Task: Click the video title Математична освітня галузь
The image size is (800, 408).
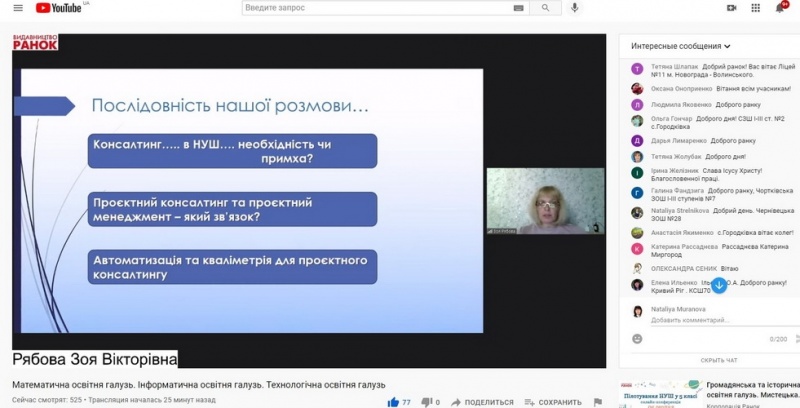Action: coord(198,385)
